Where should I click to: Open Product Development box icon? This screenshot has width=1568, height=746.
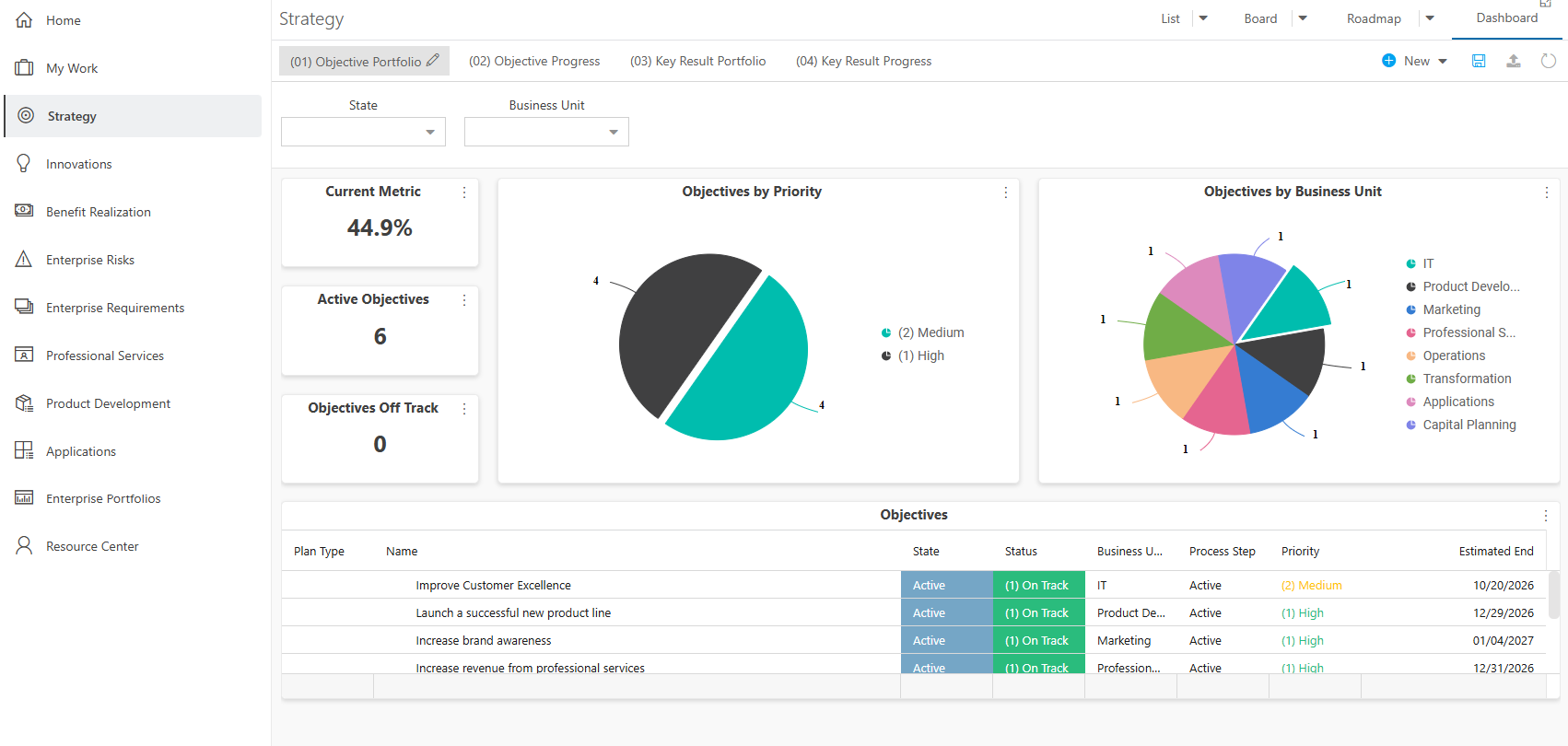tap(24, 402)
